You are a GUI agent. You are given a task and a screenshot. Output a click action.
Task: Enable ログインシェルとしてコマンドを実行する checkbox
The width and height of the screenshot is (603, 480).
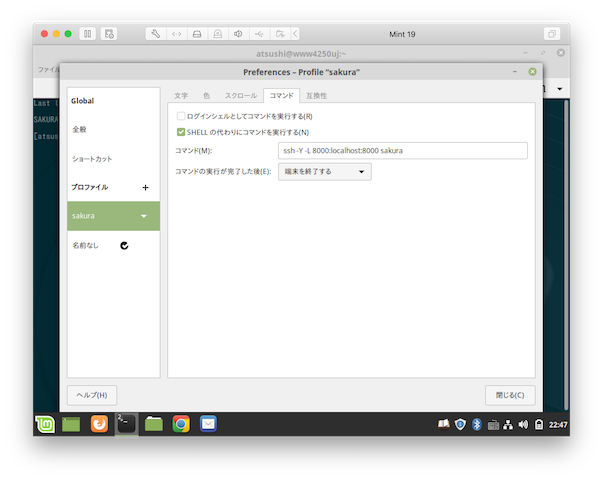point(181,117)
